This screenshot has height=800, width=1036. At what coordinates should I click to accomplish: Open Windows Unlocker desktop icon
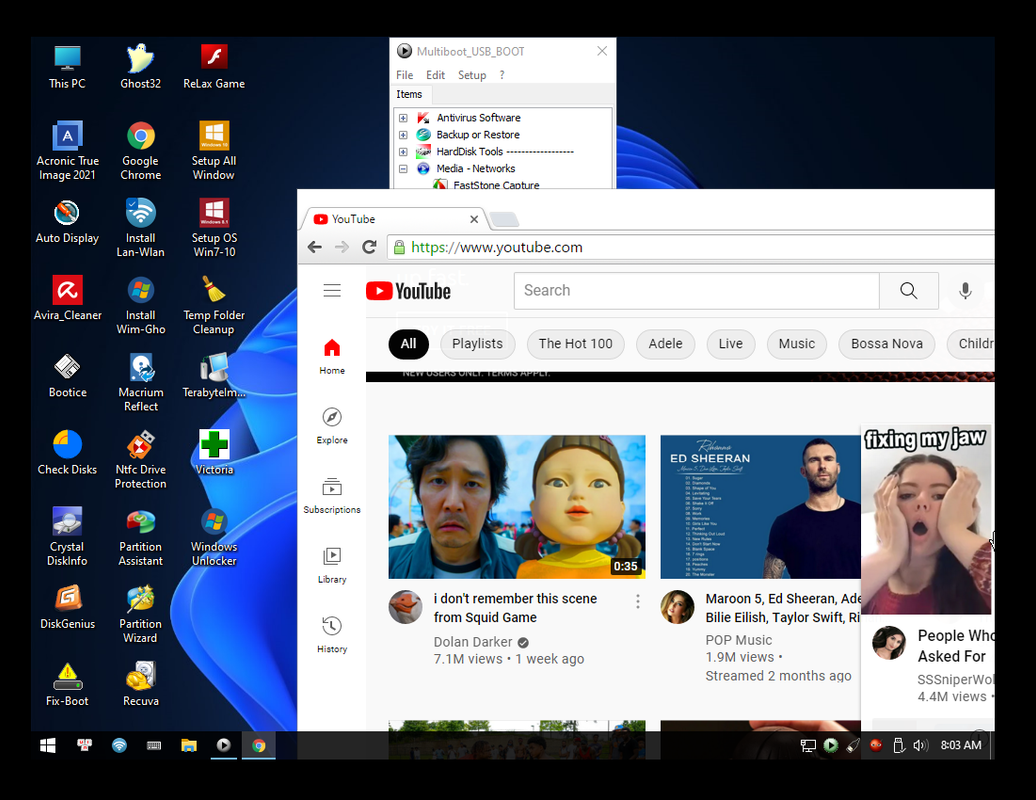coord(214,537)
